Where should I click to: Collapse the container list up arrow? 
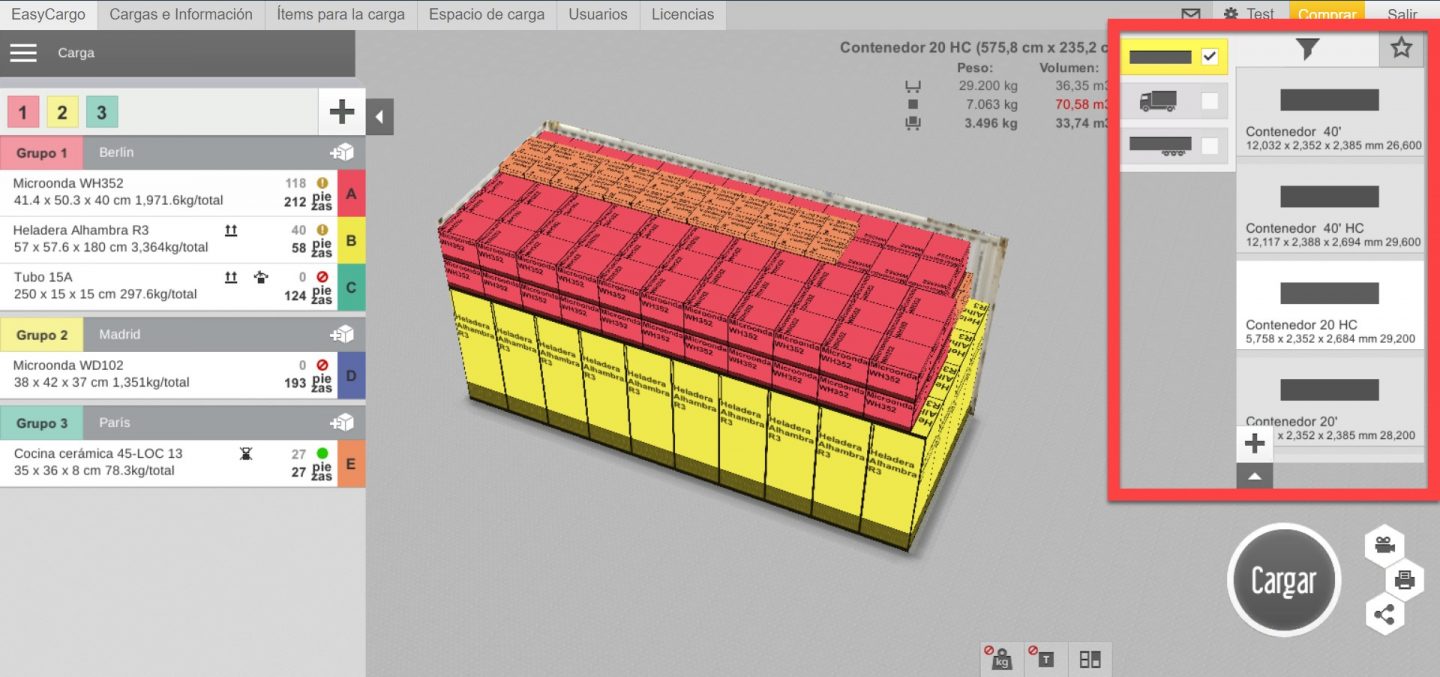coord(1254,478)
